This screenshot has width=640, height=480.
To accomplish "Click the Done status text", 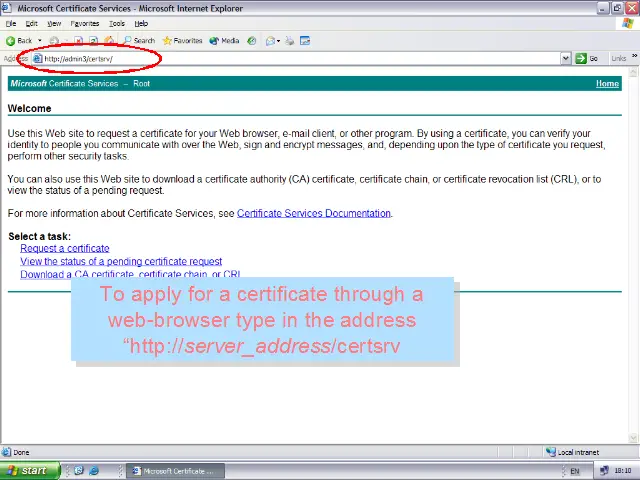I will pyautogui.click(x=21, y=452).
